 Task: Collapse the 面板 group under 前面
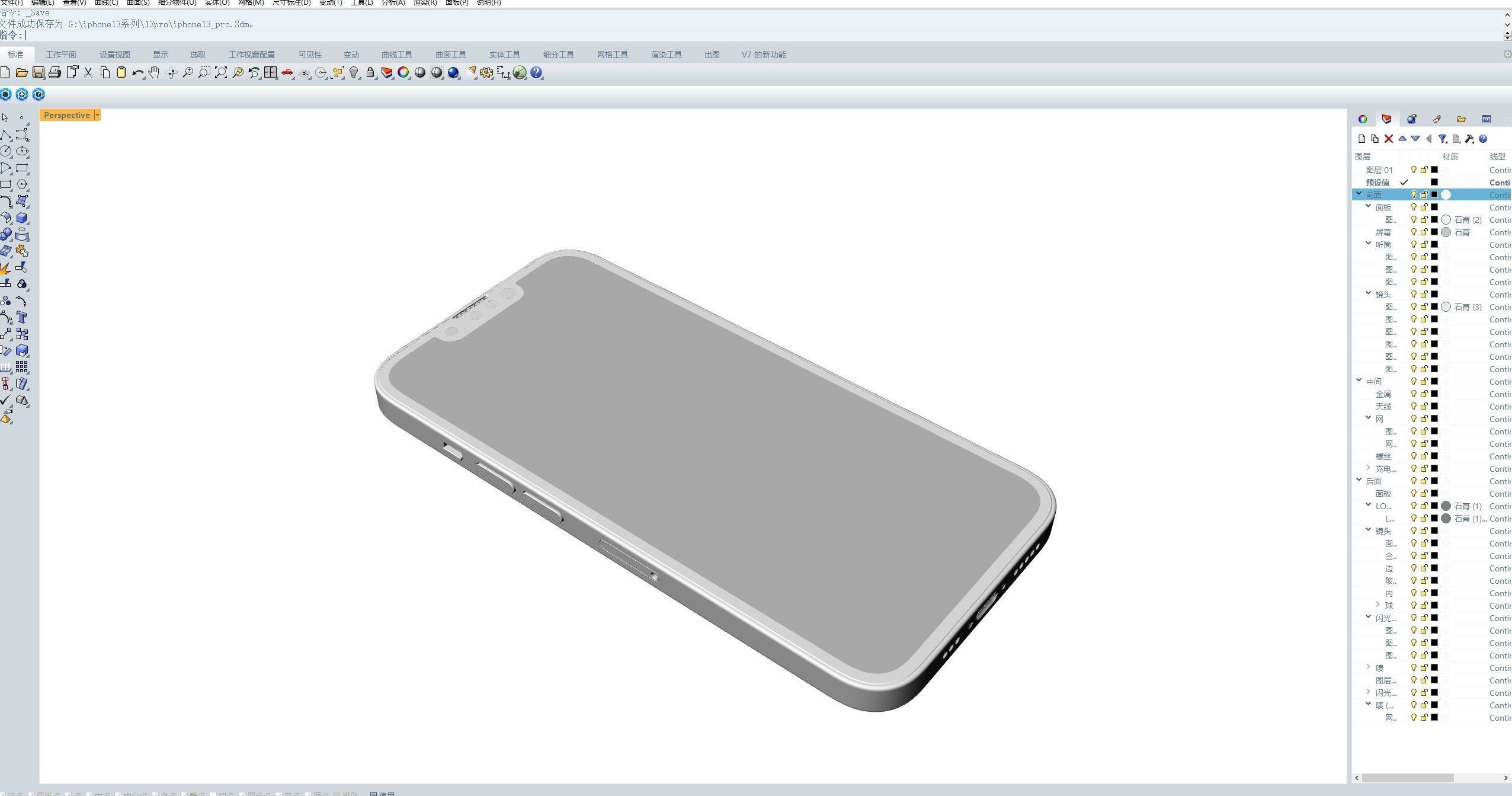[x=1369, y=206]
